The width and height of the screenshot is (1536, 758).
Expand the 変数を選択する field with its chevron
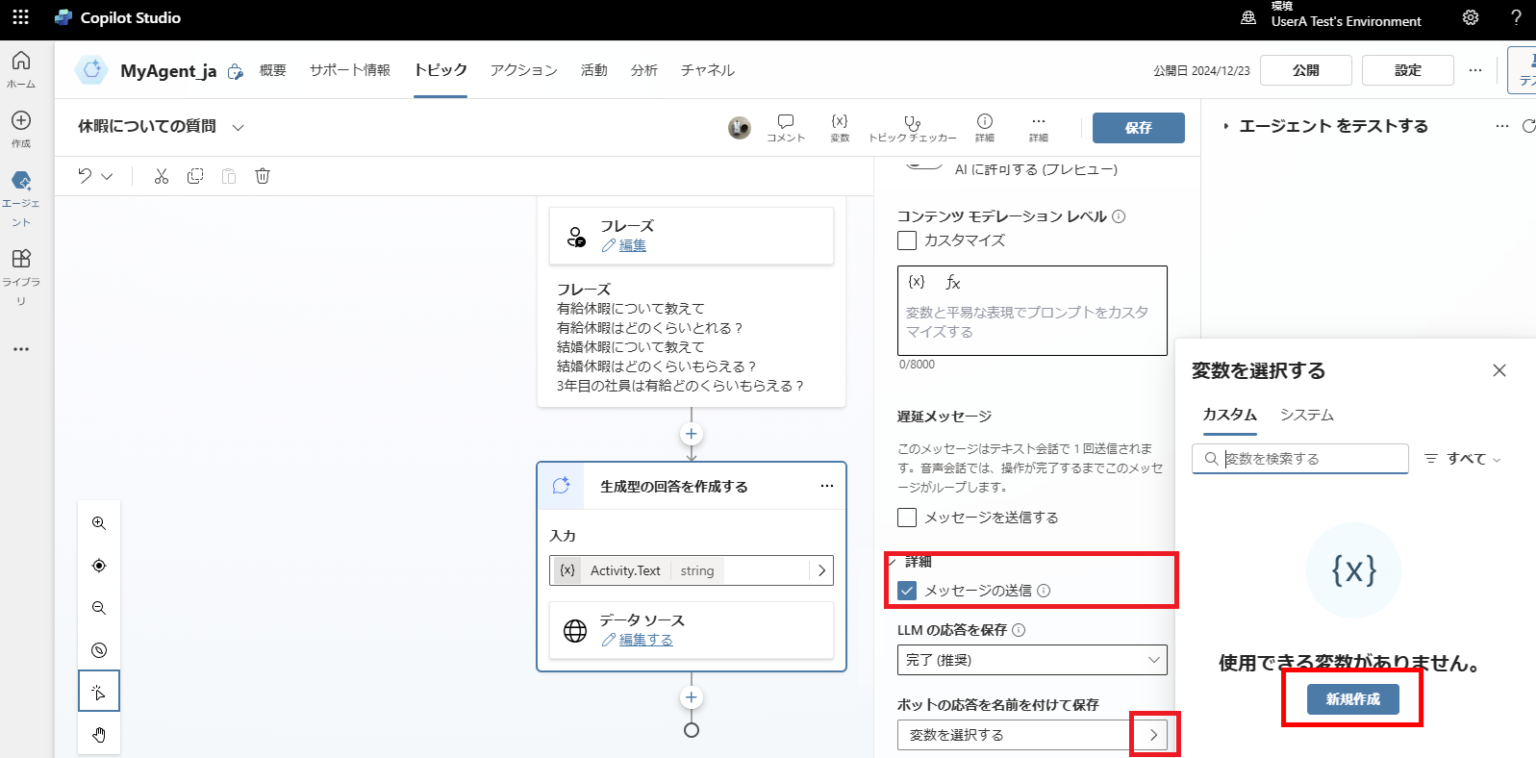1153,734
